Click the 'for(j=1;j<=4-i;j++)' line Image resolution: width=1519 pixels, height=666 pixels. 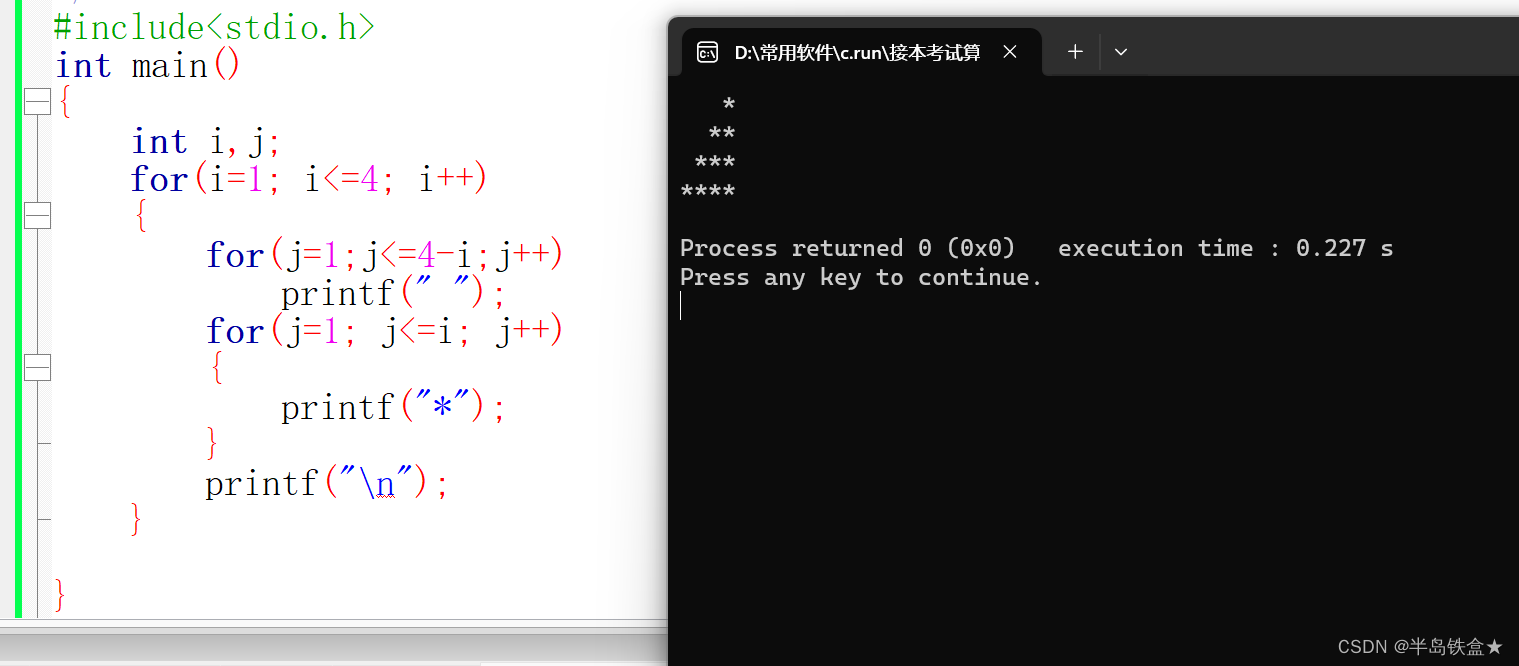[385, 256]
